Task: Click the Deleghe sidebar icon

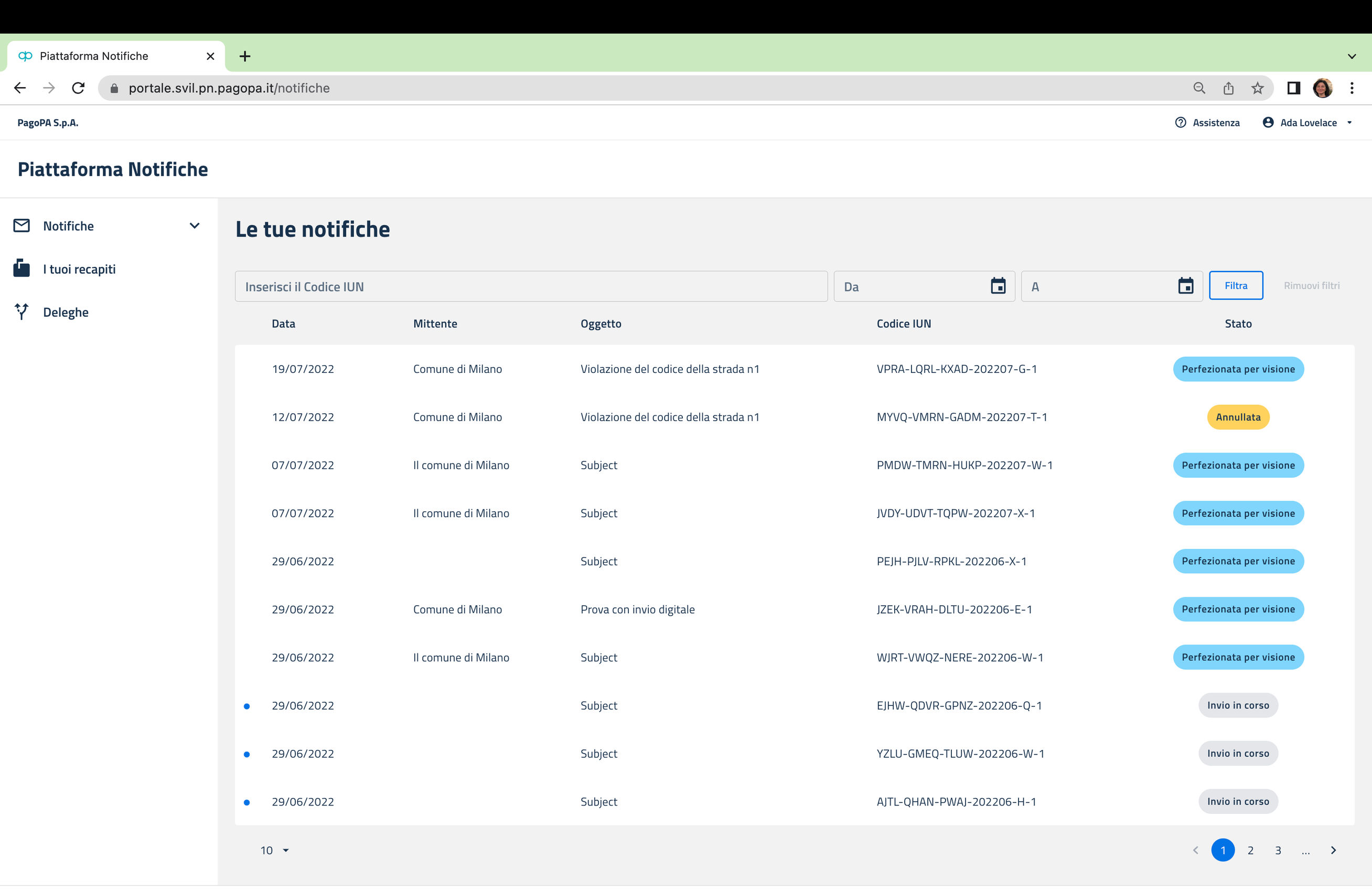Action: tap(22, 312)
